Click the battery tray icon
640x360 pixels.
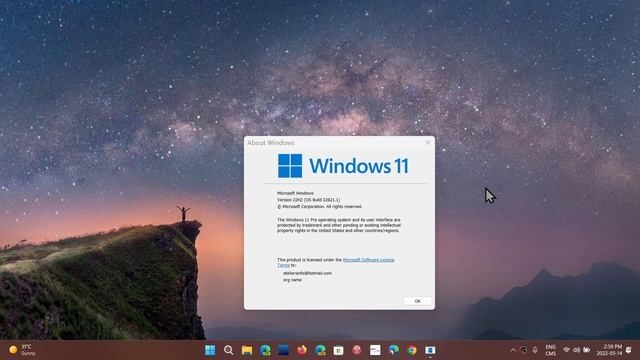coord(587,350)
